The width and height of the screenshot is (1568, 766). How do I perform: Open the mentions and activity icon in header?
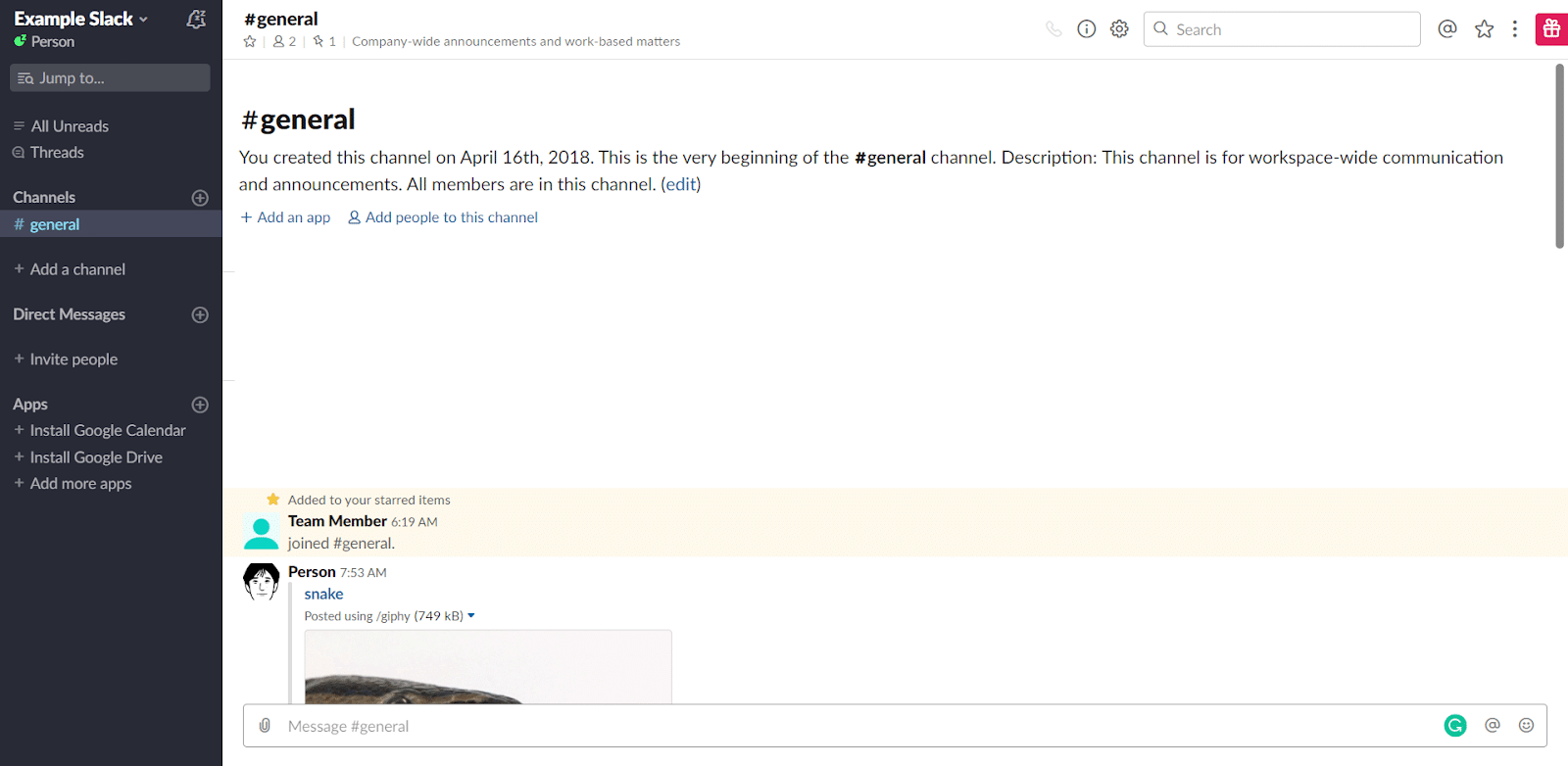(1446, 29)
